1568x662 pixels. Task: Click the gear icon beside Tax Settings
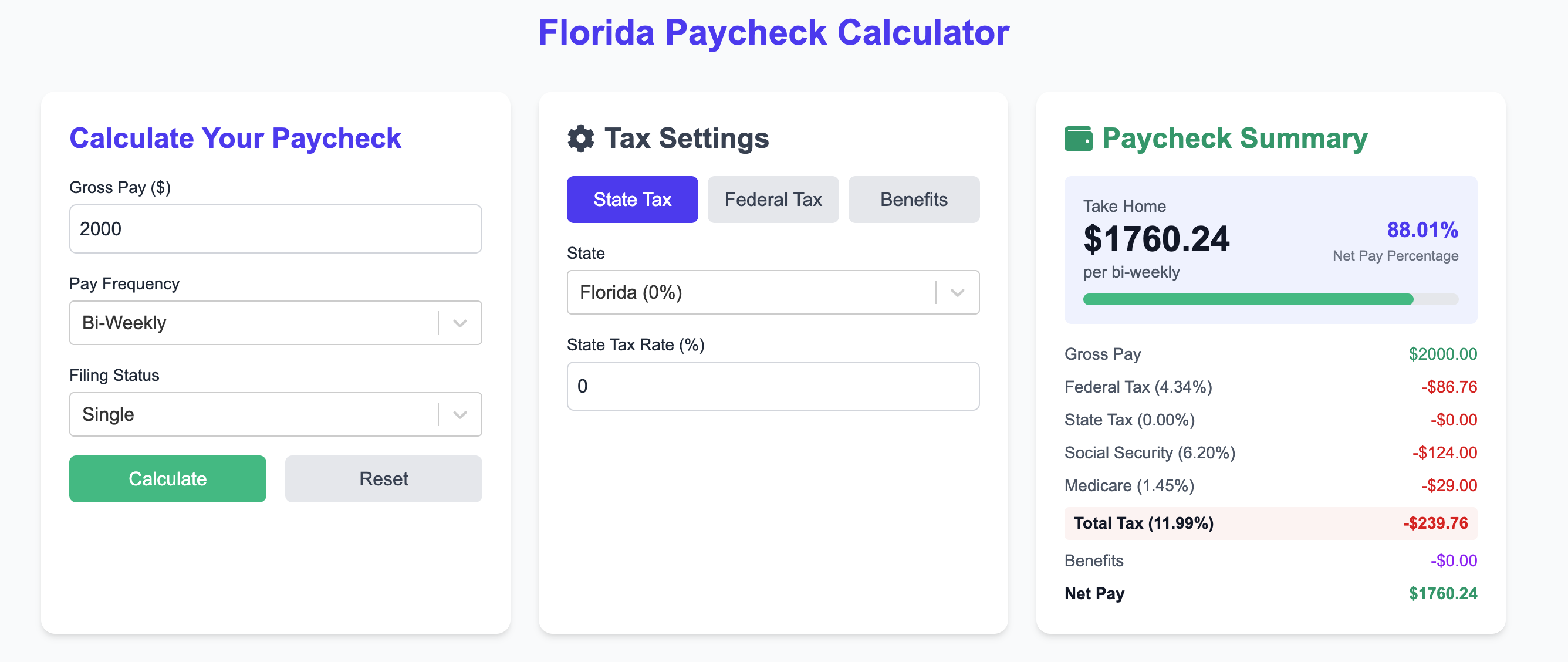pyautogui.click(x=581, y=139)
